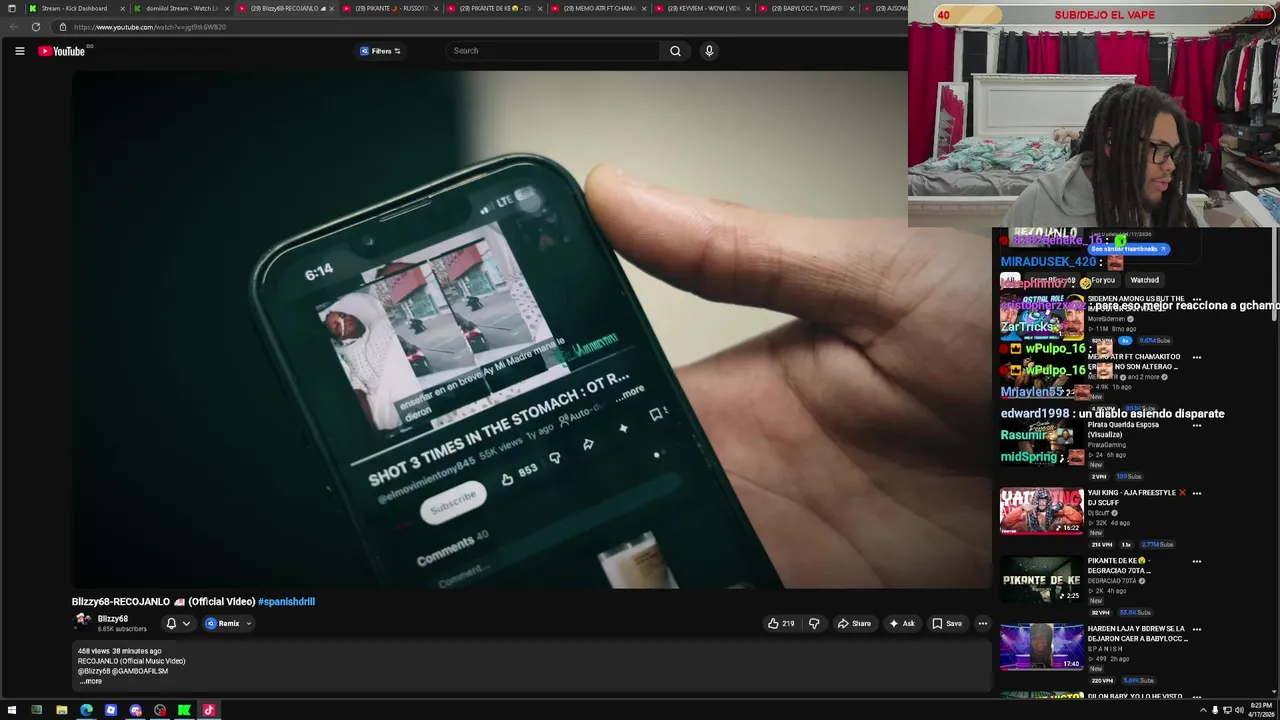
Task: Open the volume control in tray
Action: [1239, 710]
